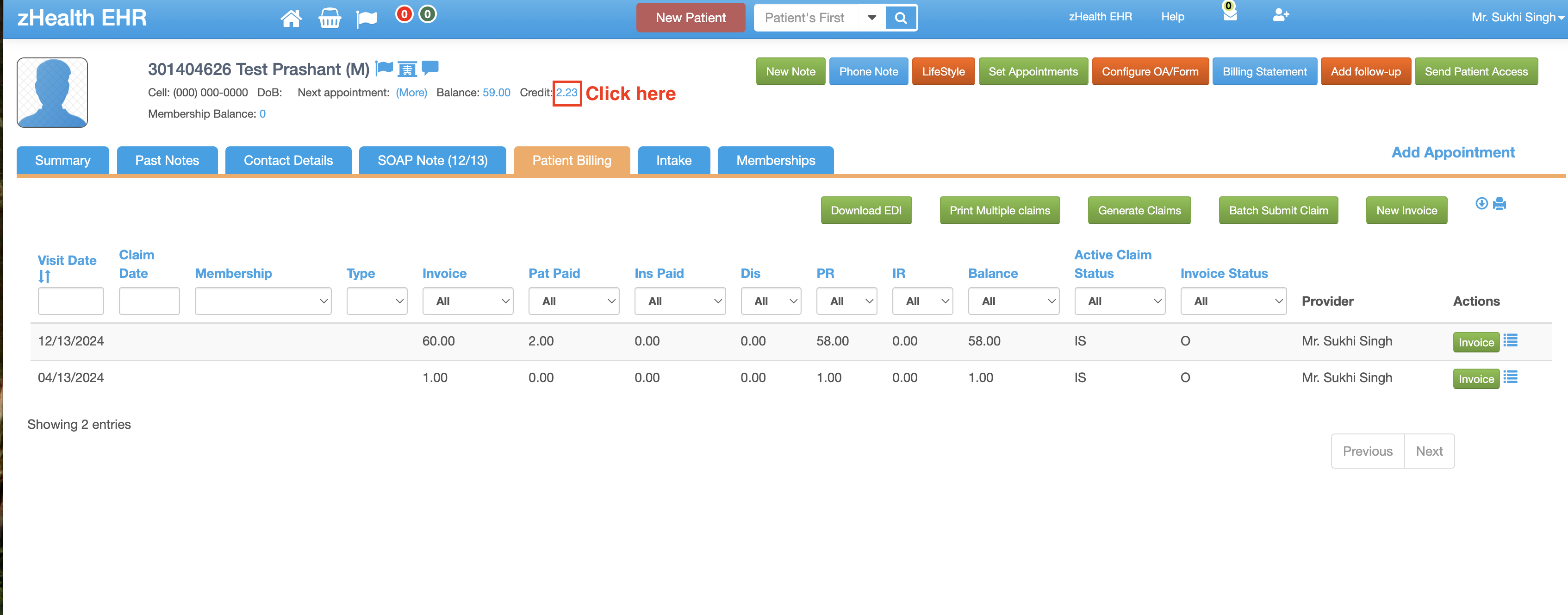Open the Type filter dropdown
The image size is (1568, 615).
(377, 301)
